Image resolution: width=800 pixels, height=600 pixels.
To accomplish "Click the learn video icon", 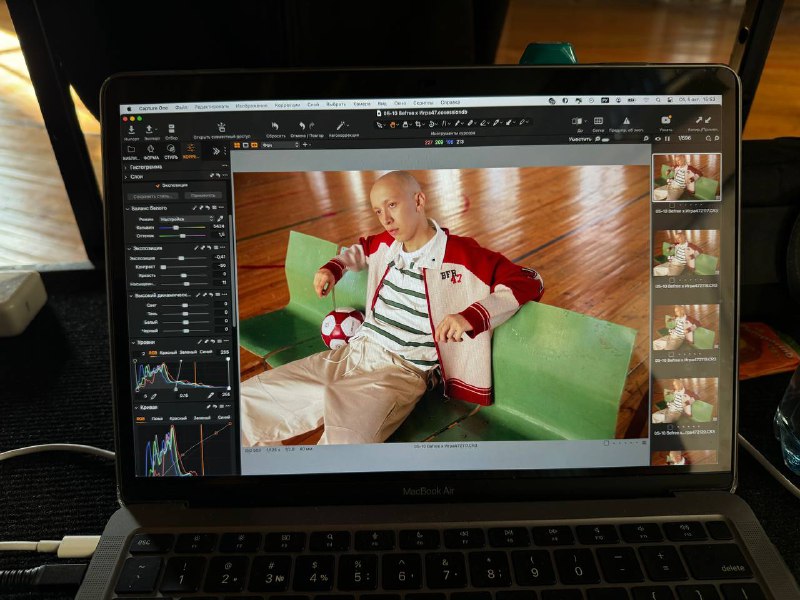I will point(666,120).
